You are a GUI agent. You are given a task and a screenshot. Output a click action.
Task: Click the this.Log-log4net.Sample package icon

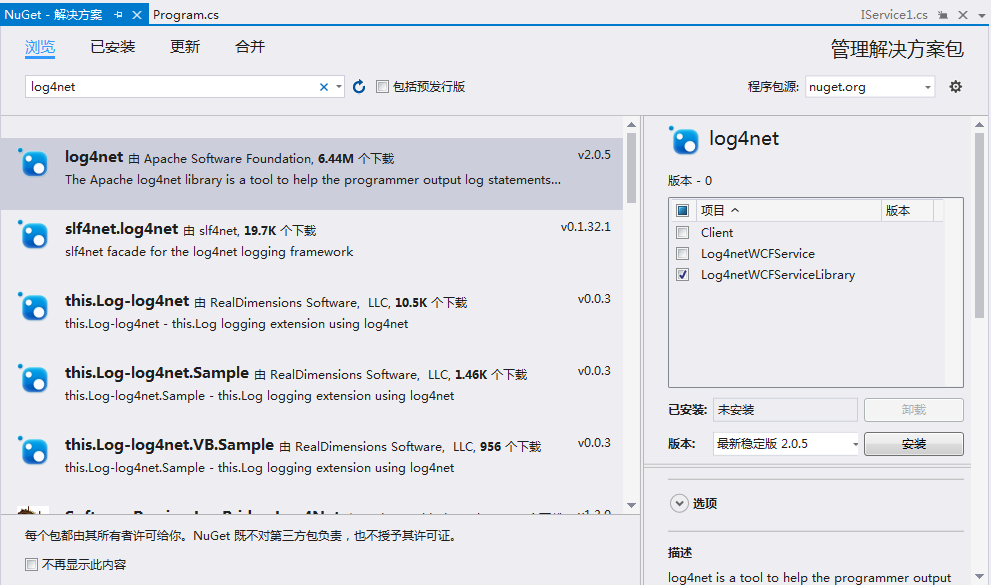click(33, 379)
